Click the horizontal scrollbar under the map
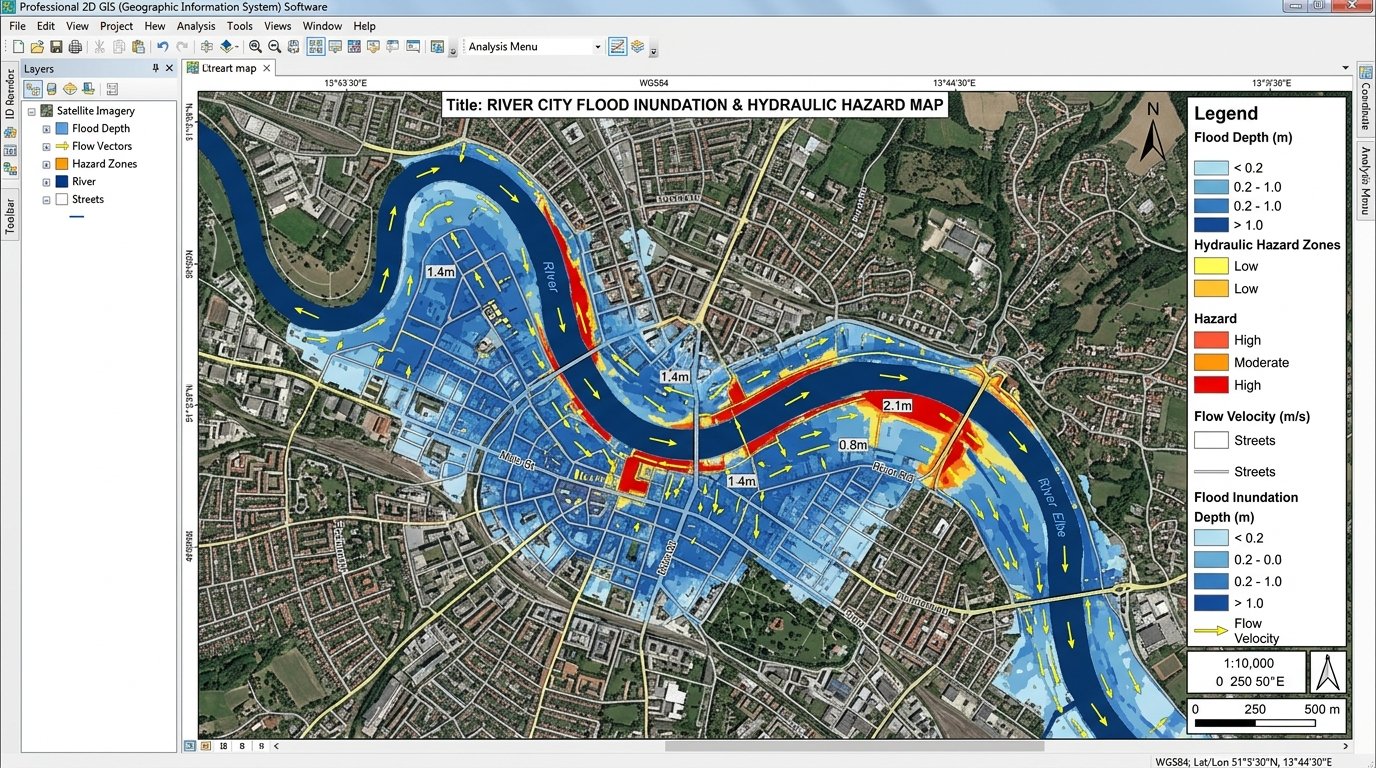 pyautogui.click(x=854, y=745)
